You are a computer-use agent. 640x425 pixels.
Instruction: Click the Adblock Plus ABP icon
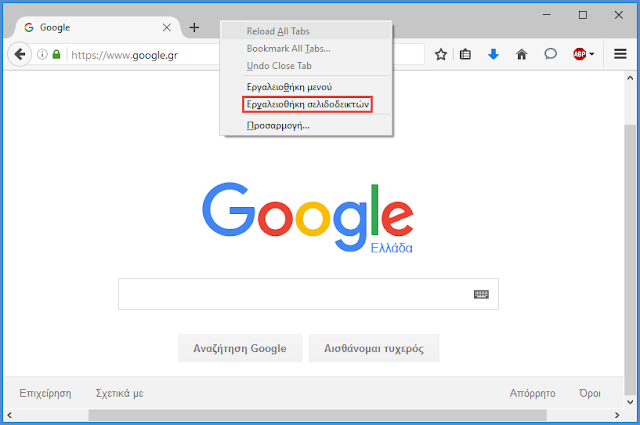(580, 54)
